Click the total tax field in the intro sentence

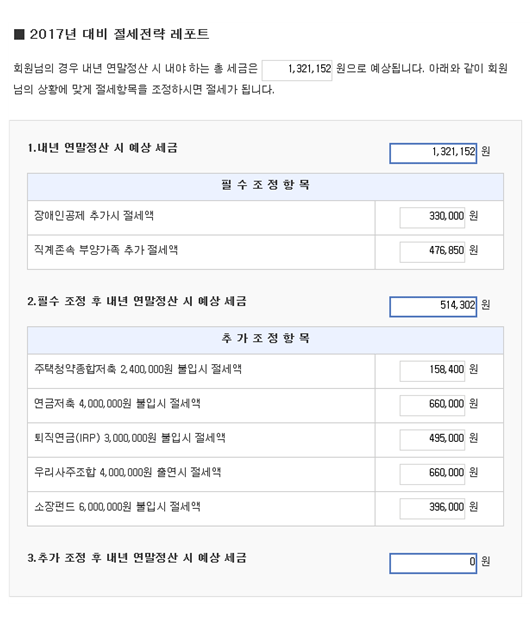297,70
